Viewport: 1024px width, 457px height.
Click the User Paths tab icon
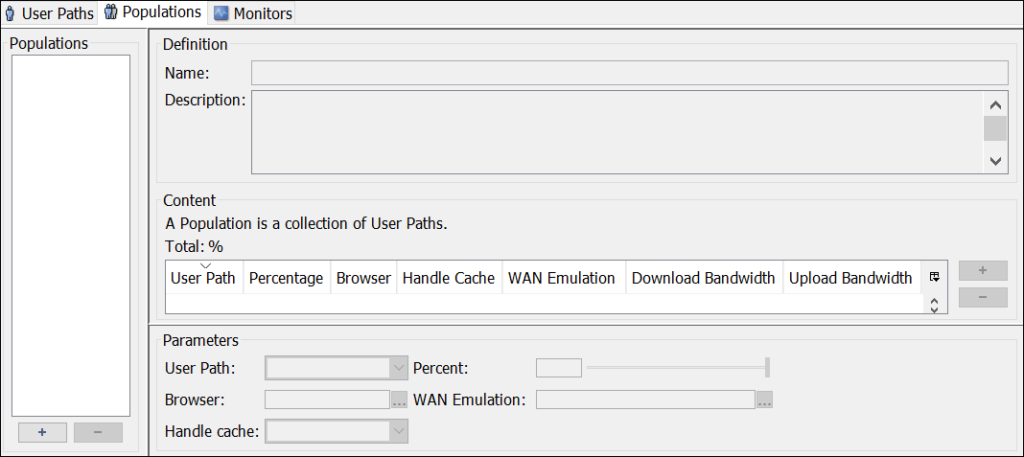10,14
